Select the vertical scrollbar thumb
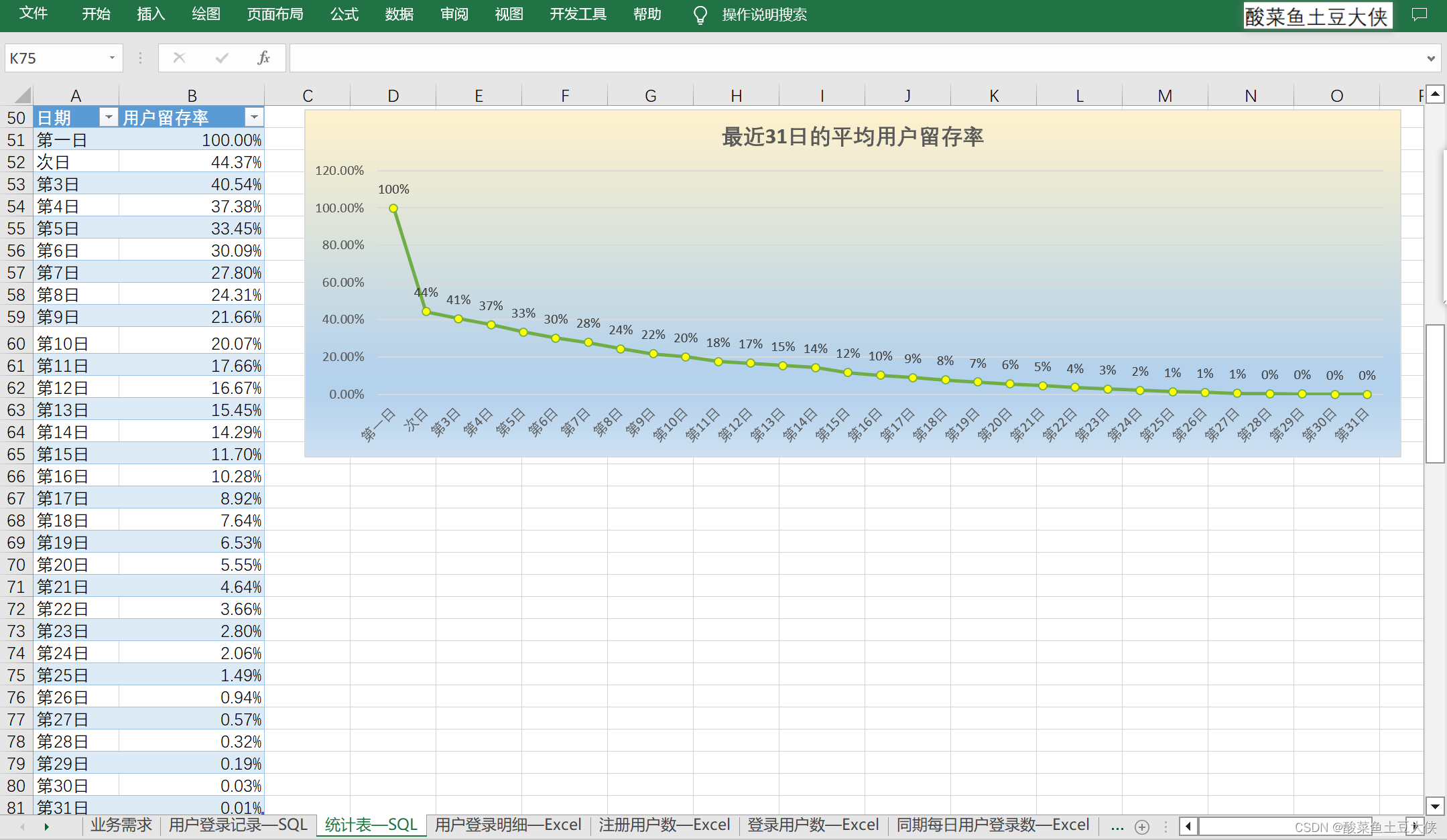 [1435, 394]
